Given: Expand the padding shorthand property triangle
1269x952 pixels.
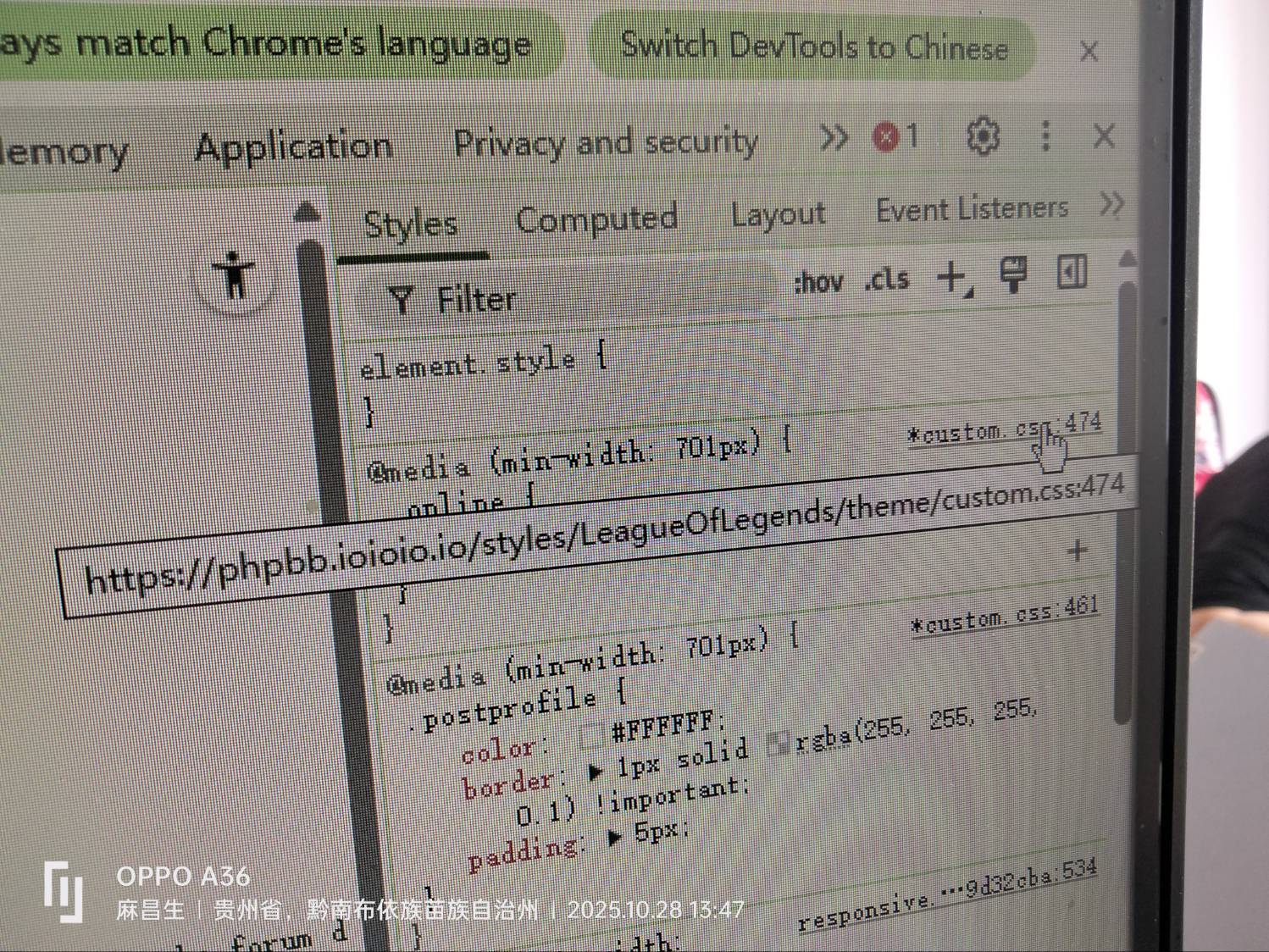Looking at the screenshot, I should pos(616,837).
